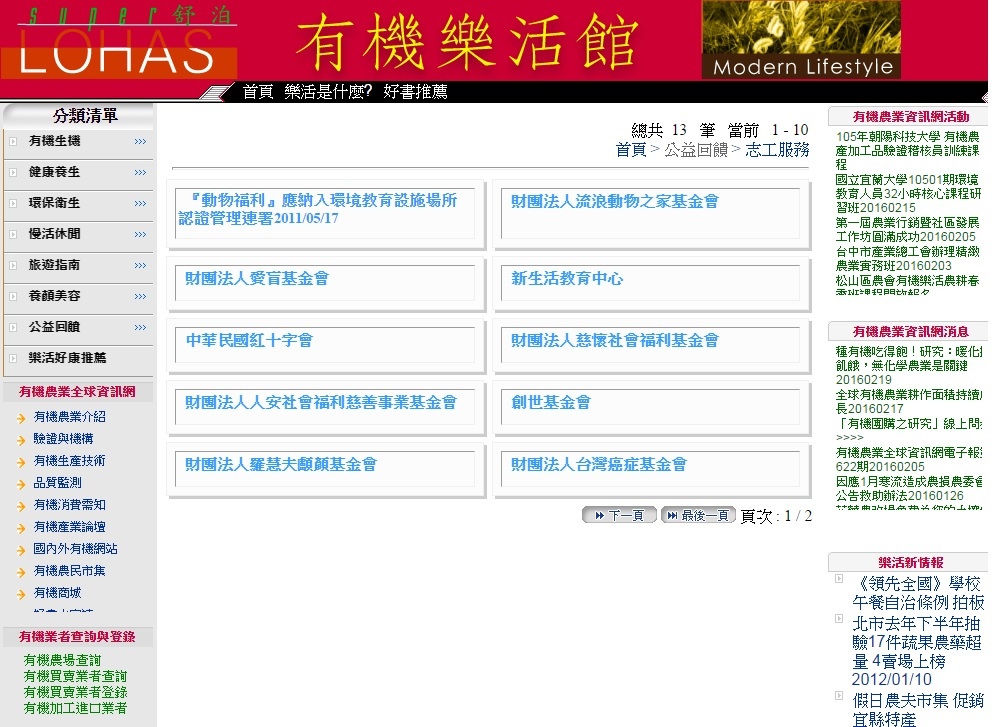Open the 有機農業介紹 link
1008x727 pixels.
coord(69,417)
